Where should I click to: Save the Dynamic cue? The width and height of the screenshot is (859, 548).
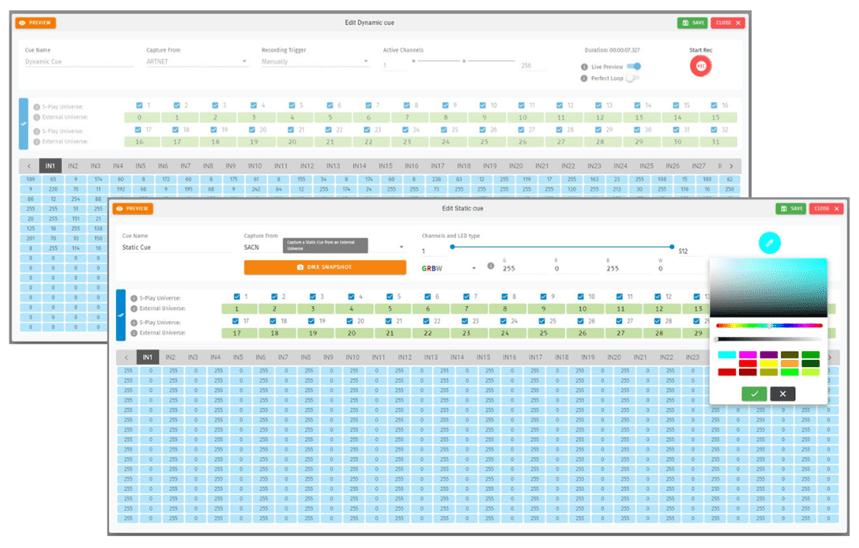(x=692, y=23)
